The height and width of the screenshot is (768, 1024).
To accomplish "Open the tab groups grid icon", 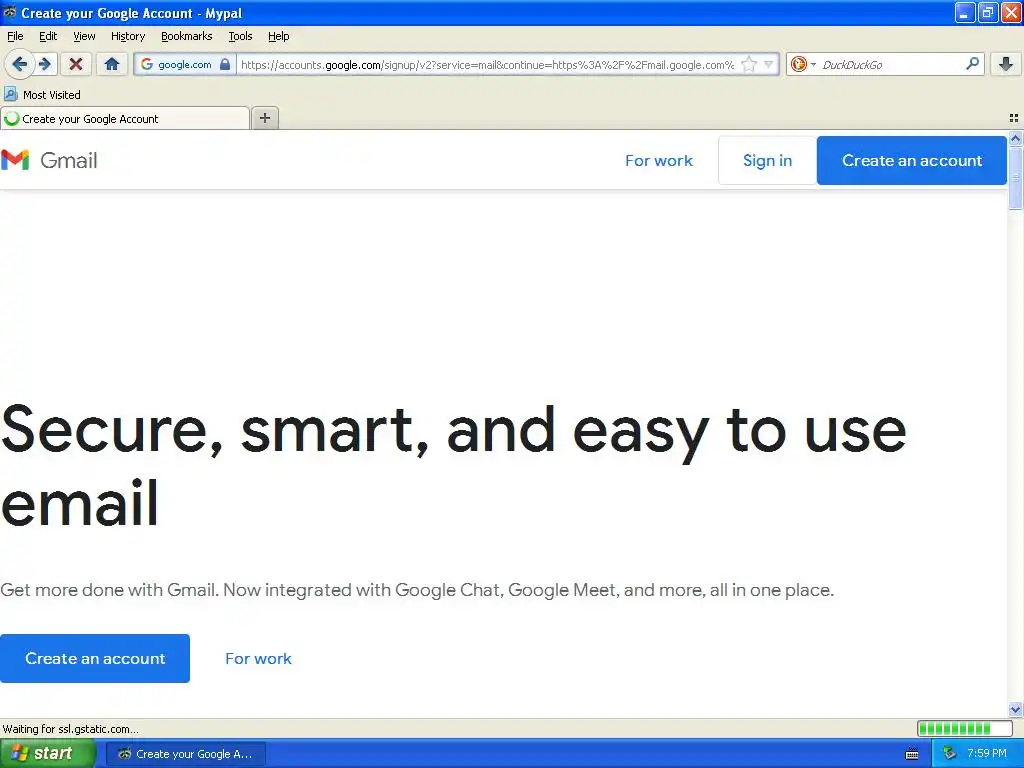I will [1014, 118].
